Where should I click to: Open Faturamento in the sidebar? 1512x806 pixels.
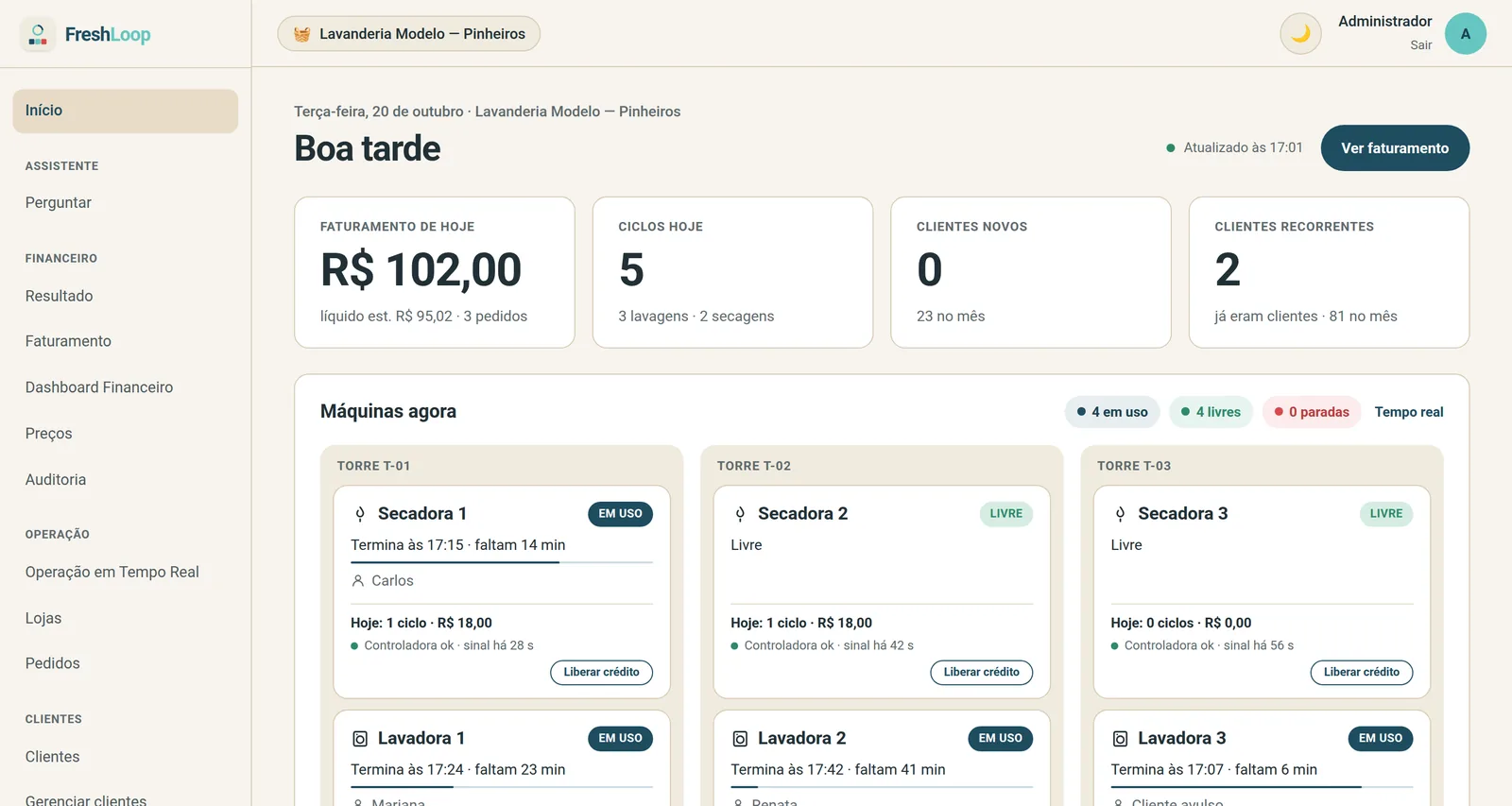click(68, 341)
